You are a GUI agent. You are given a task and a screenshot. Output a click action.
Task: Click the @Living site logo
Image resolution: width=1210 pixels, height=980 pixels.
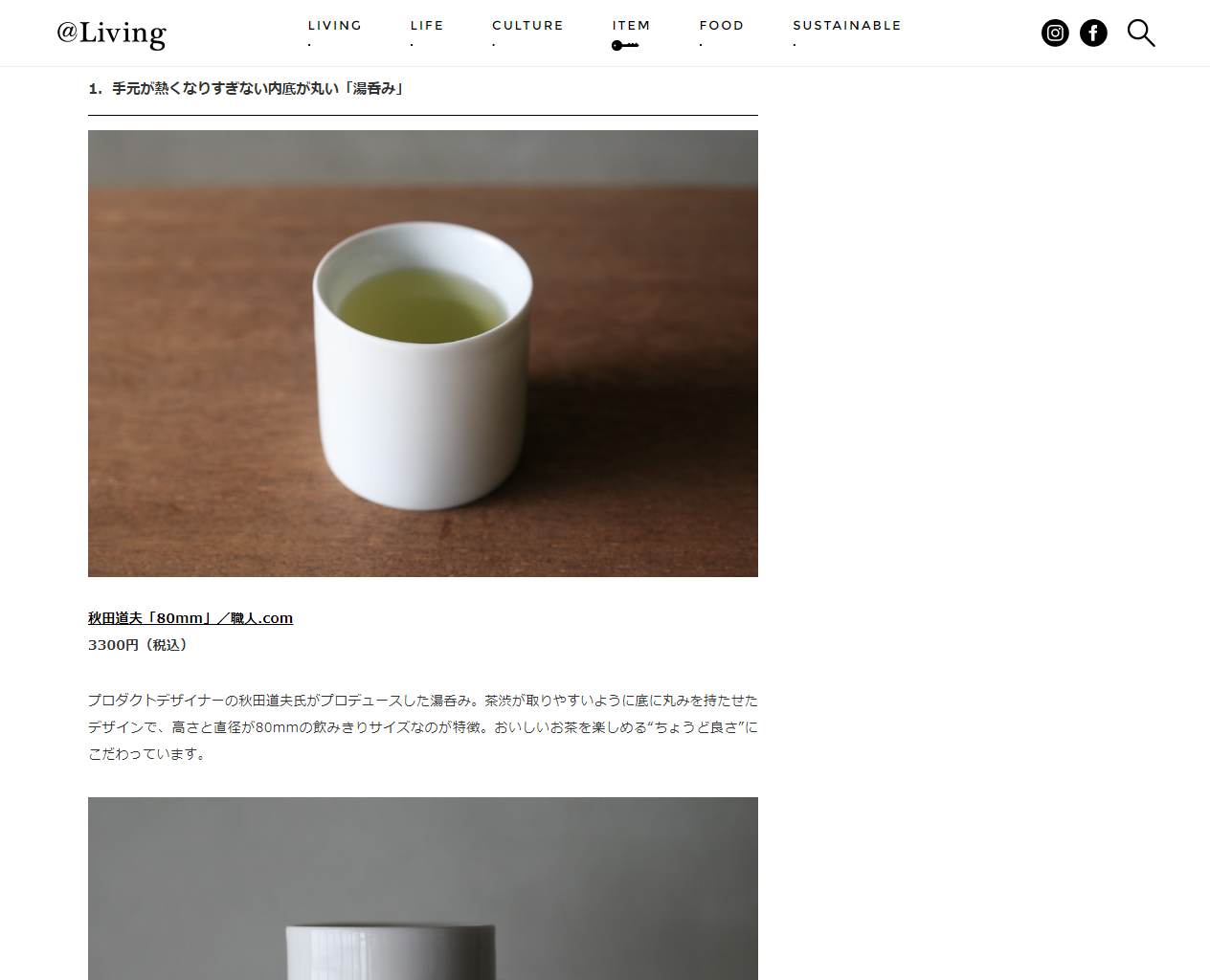tap(111, 33)
